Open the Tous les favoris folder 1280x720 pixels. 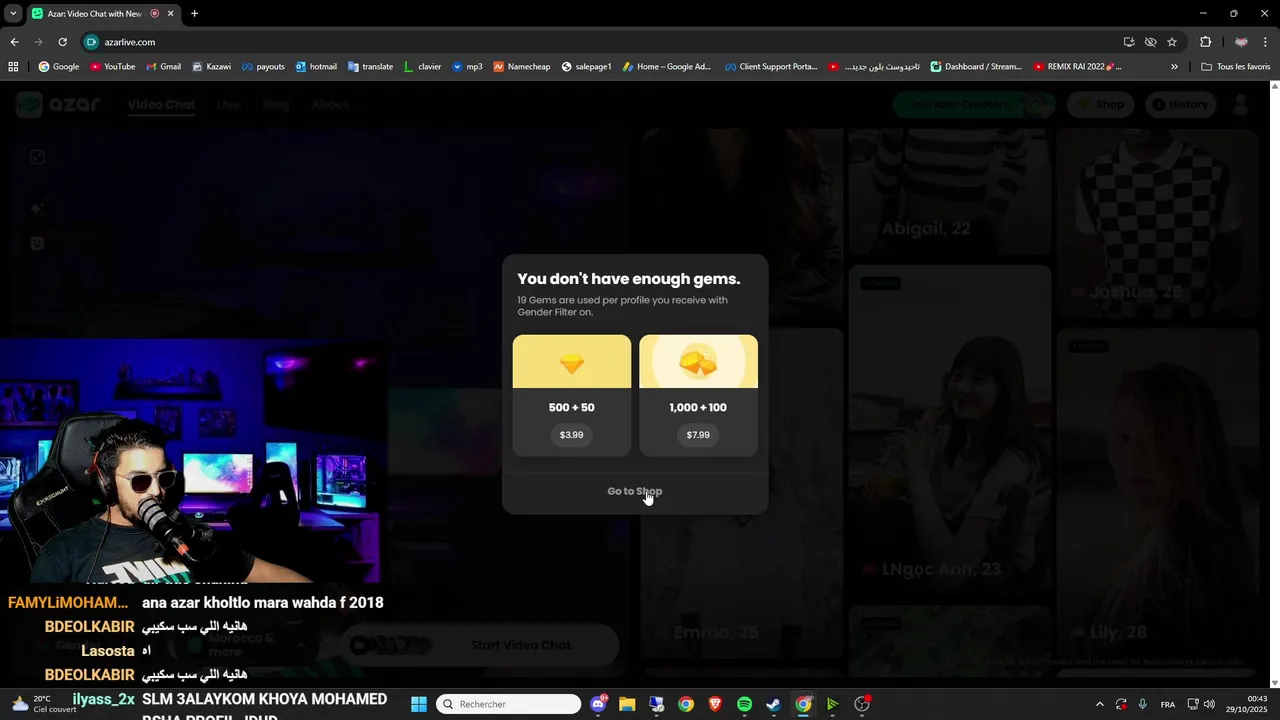pos(1235,67)
